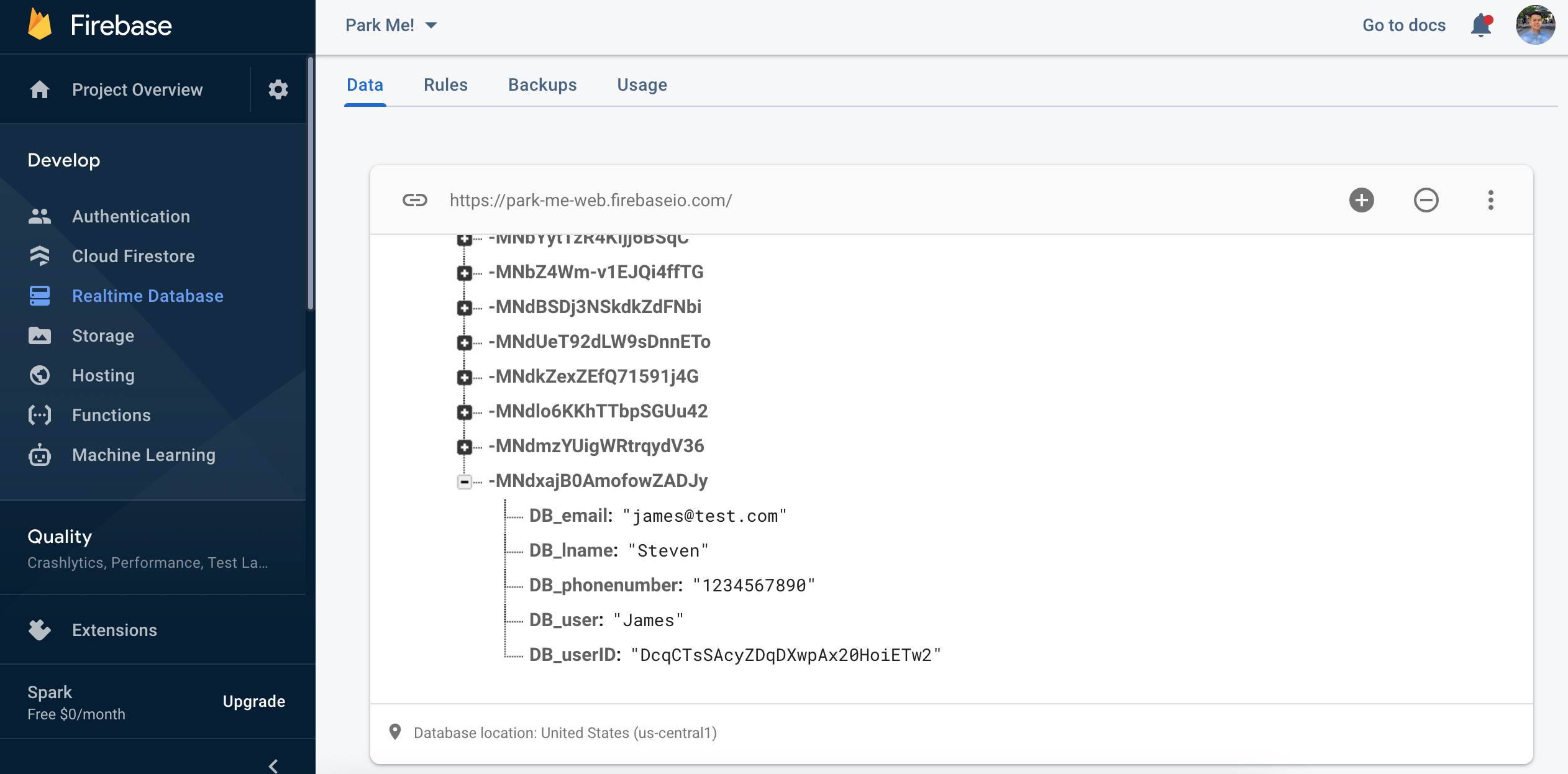Open Hosting in sidebar

point(103,375)
